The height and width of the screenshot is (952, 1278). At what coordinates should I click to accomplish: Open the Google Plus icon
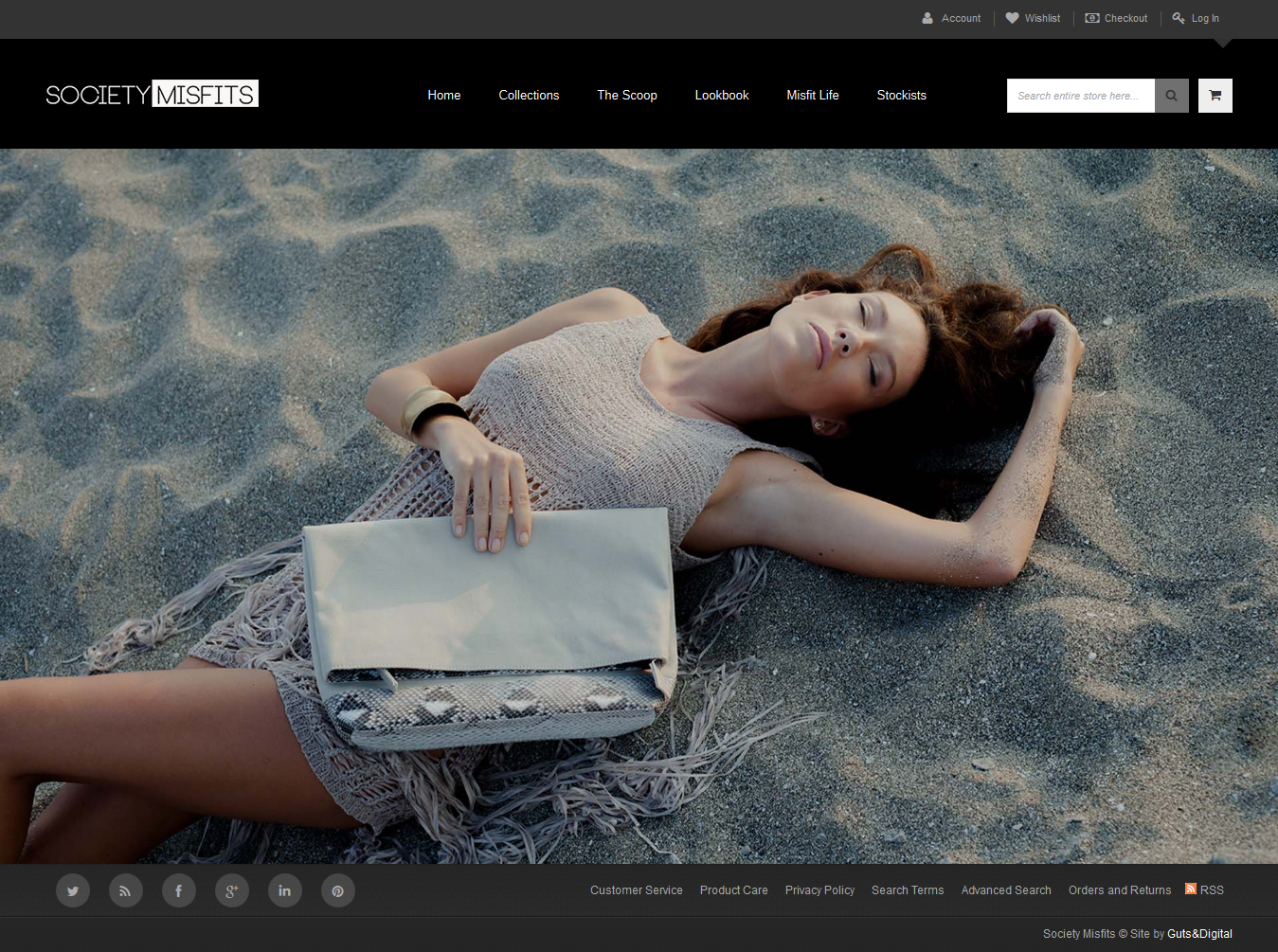232,890
